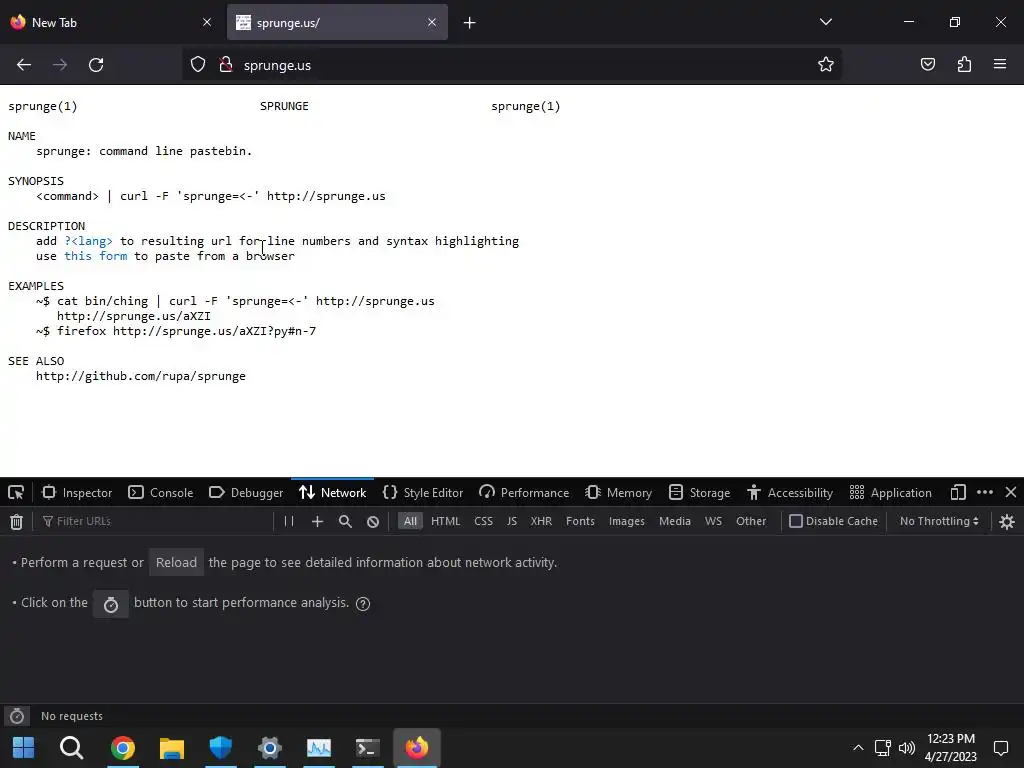
Task: Open the Firefox application menu
Action: (x=1000, y=65)
